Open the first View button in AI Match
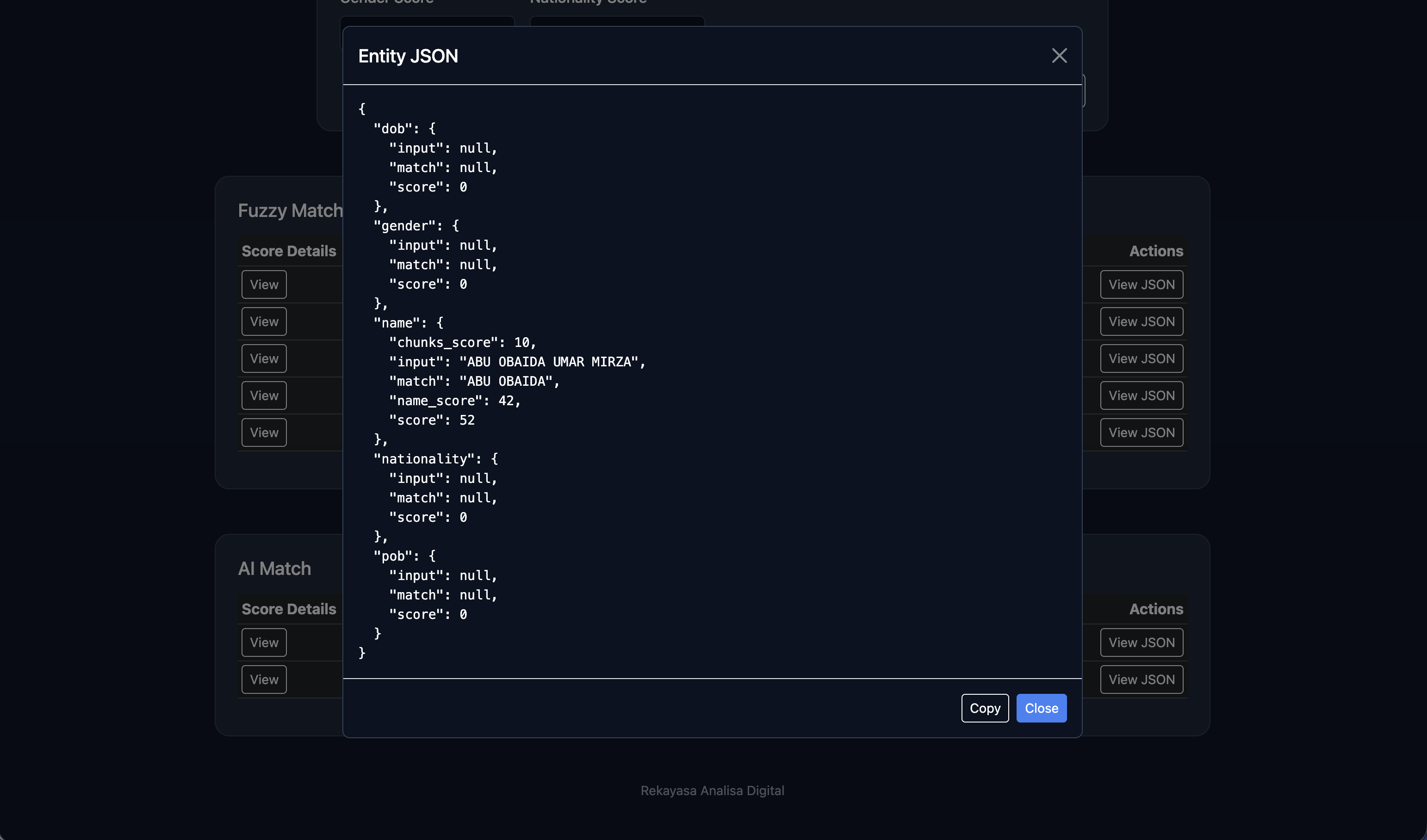Screen dimensions: 1427x840 (264, 642)
